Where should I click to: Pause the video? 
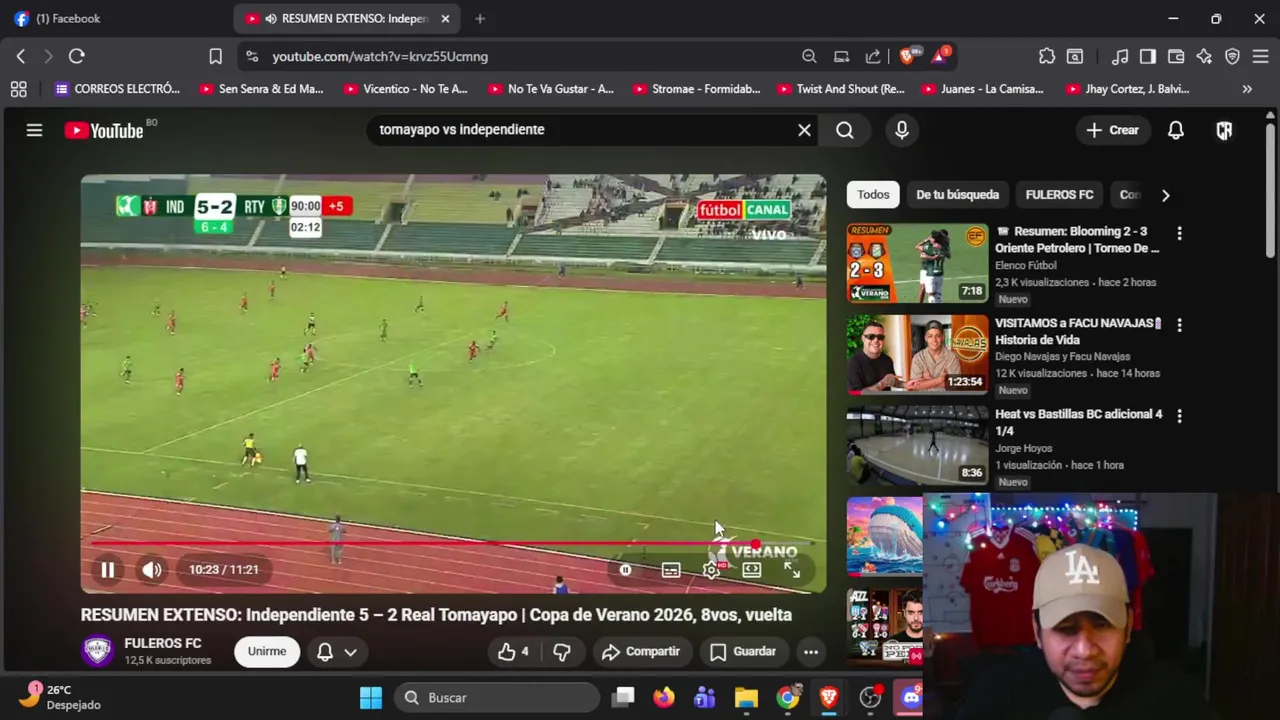107,570
